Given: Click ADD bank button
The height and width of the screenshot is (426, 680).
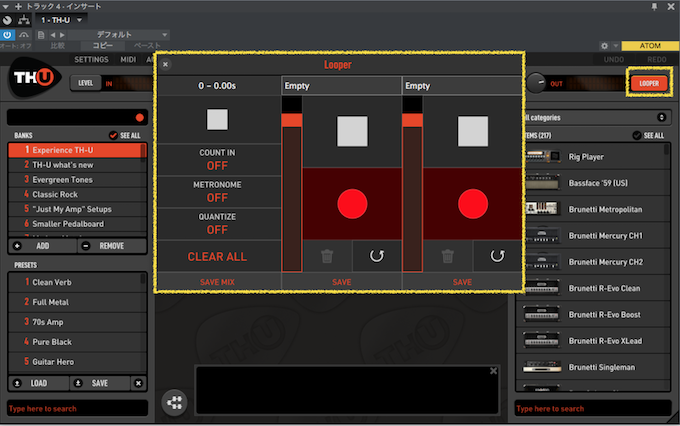Looking at the screenshot, I should 42,246.
